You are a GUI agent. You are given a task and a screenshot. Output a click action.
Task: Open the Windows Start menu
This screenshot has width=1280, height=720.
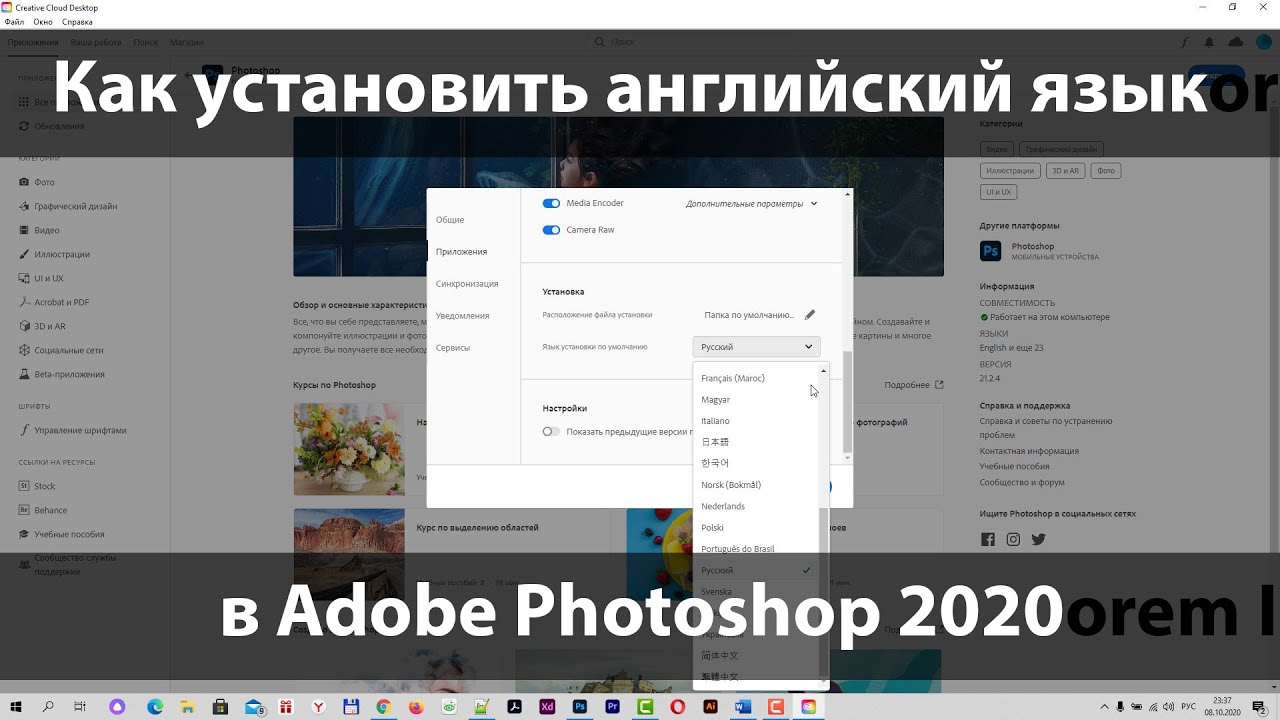pyautogui.click(x=16, y=707)
